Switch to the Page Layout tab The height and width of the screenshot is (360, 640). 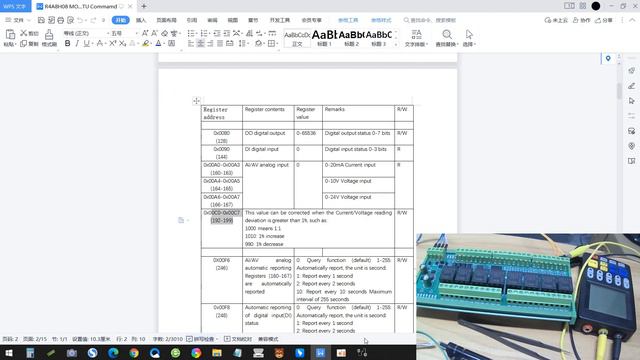pyautogui.click(x=167, y=20)
